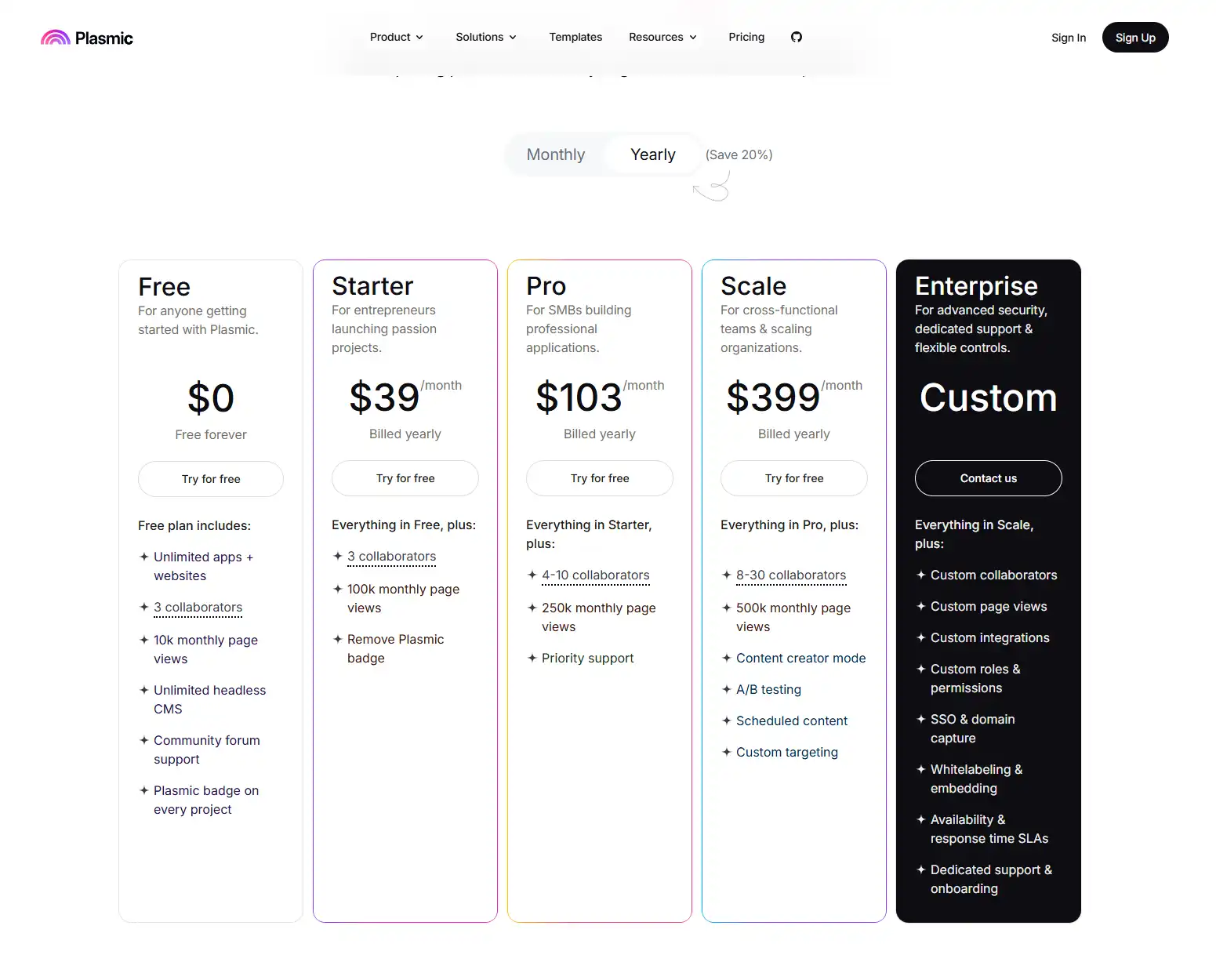Click the 4-10 collaborators tooltip text
The width and height of the screenshot is (1216, 980).
(x=596, y=575)
